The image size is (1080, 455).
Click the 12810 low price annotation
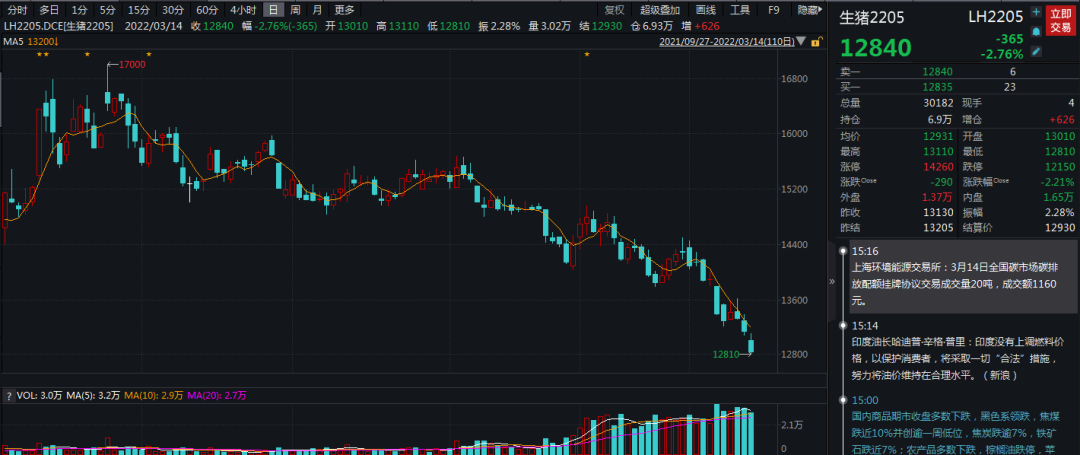pos(726,355)
